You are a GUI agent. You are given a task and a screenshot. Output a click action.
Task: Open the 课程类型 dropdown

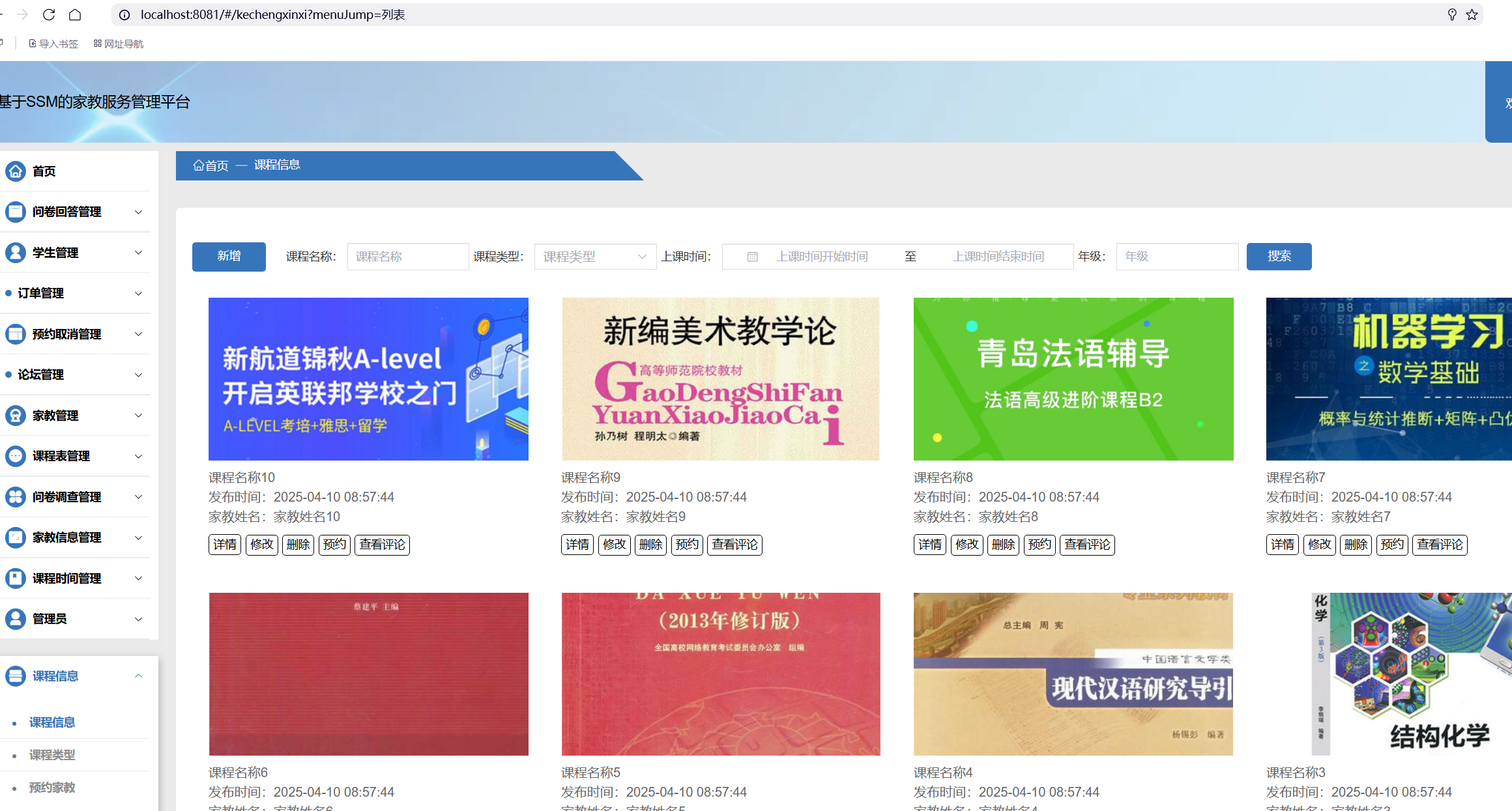pyautogui.click(x=594, y=257)
